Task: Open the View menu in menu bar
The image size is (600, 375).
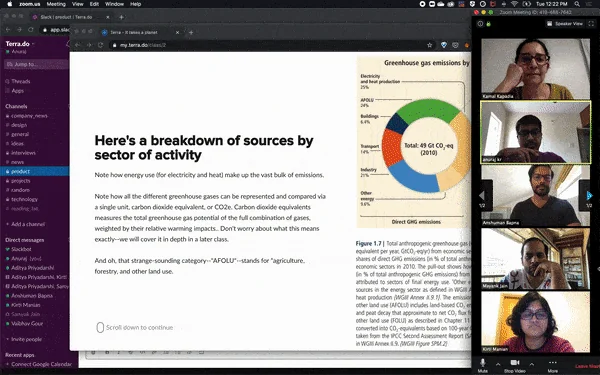Action: pyautogui.click(x=77, y=4)
